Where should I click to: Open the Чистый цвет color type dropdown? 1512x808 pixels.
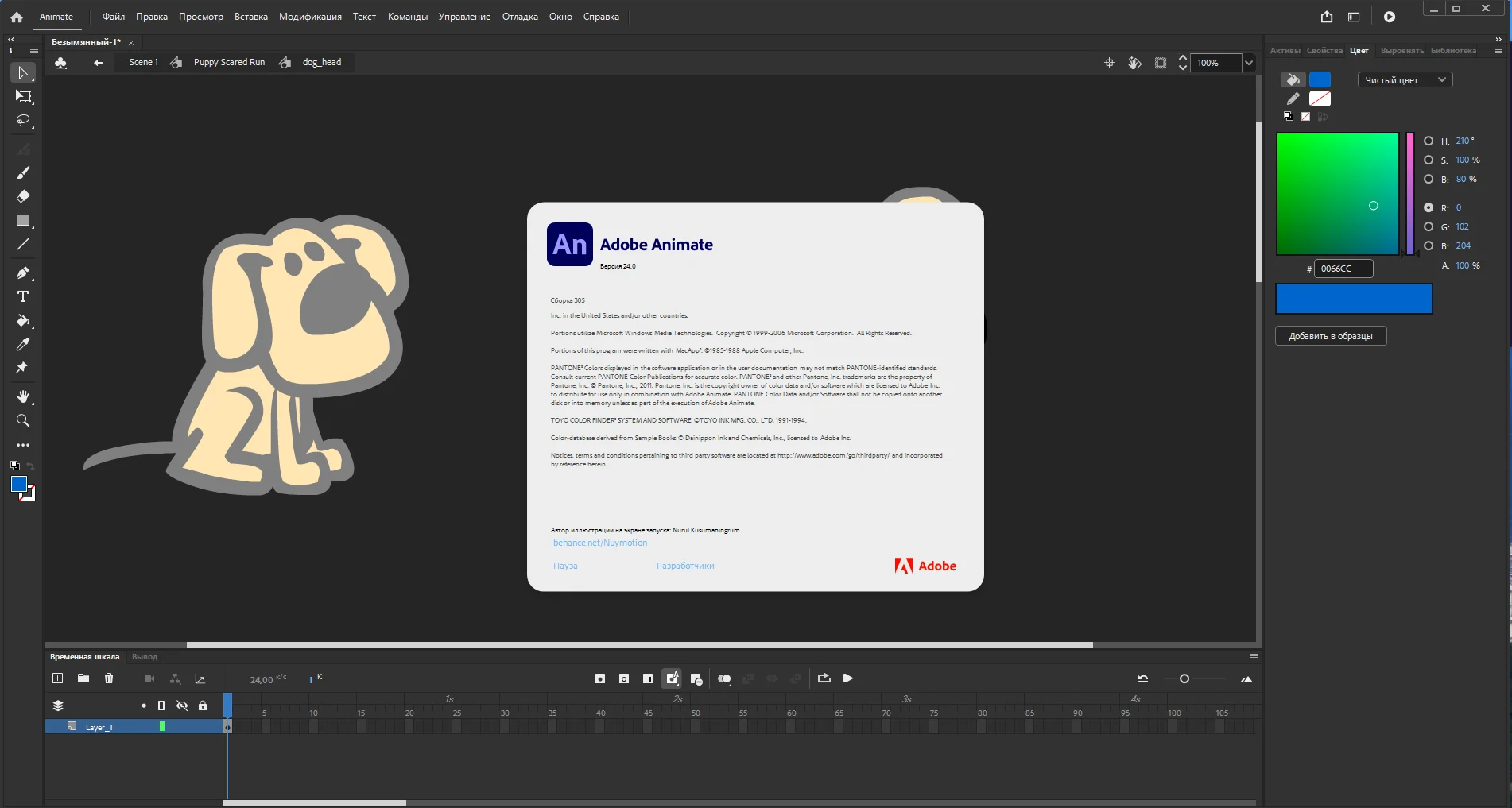click(1405, 80)
